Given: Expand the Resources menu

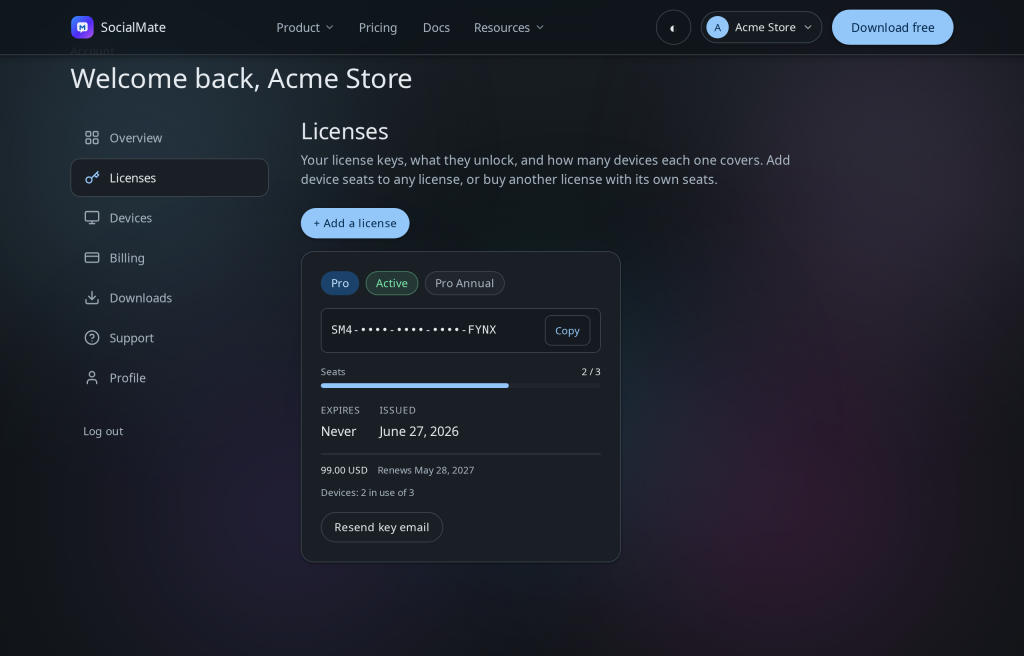Looking at the screenshot, I should coord(509,27).
